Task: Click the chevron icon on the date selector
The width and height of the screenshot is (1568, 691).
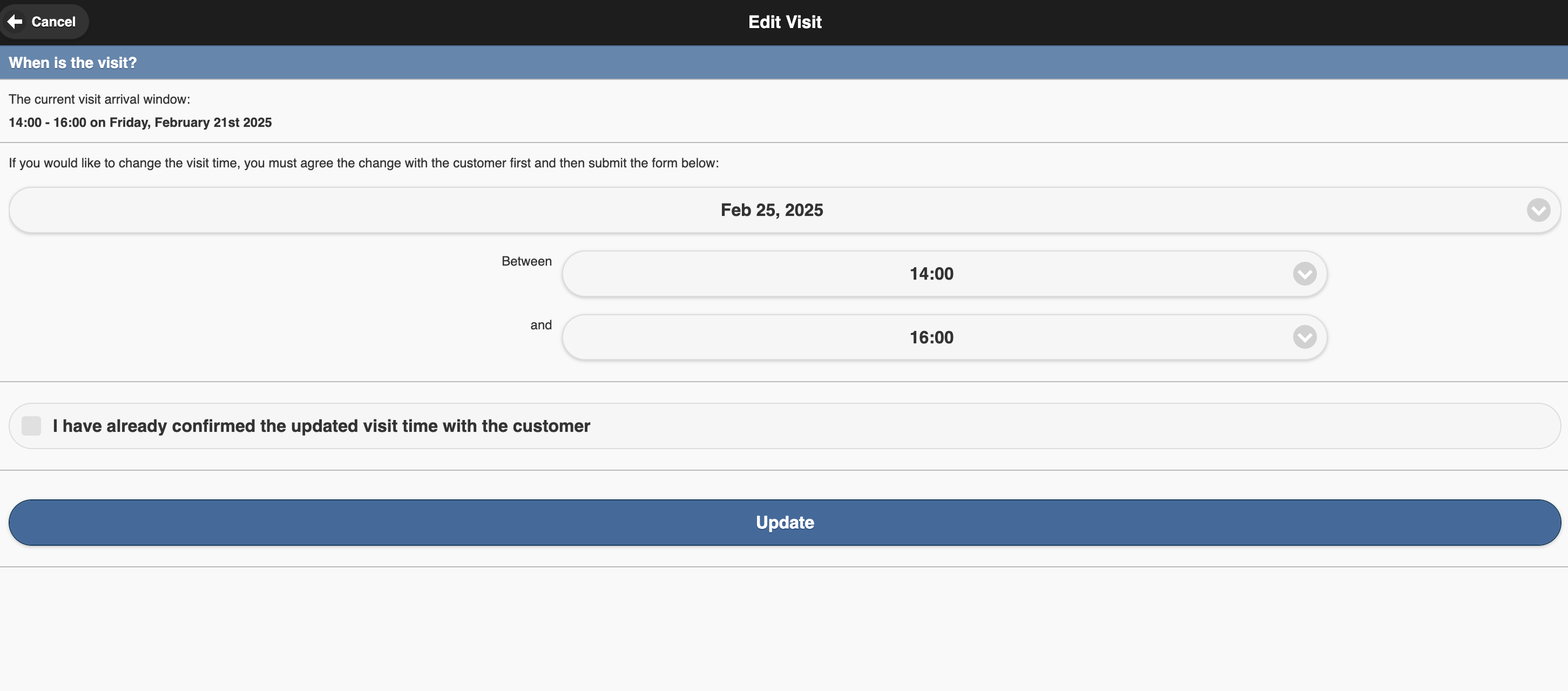Action: coord(1538,210)
